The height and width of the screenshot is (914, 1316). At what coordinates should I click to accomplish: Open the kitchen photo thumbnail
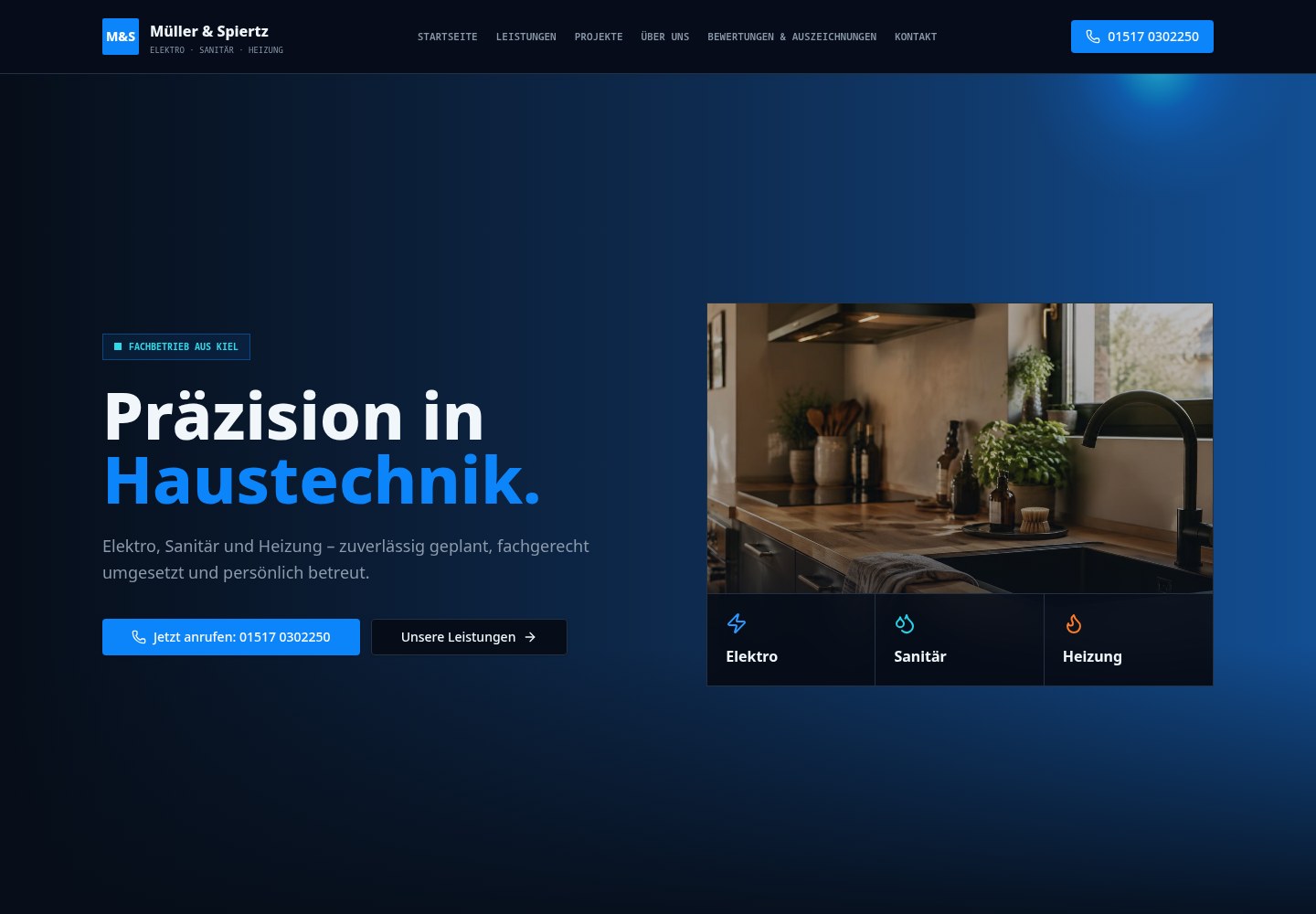click(x=960, y=448)
